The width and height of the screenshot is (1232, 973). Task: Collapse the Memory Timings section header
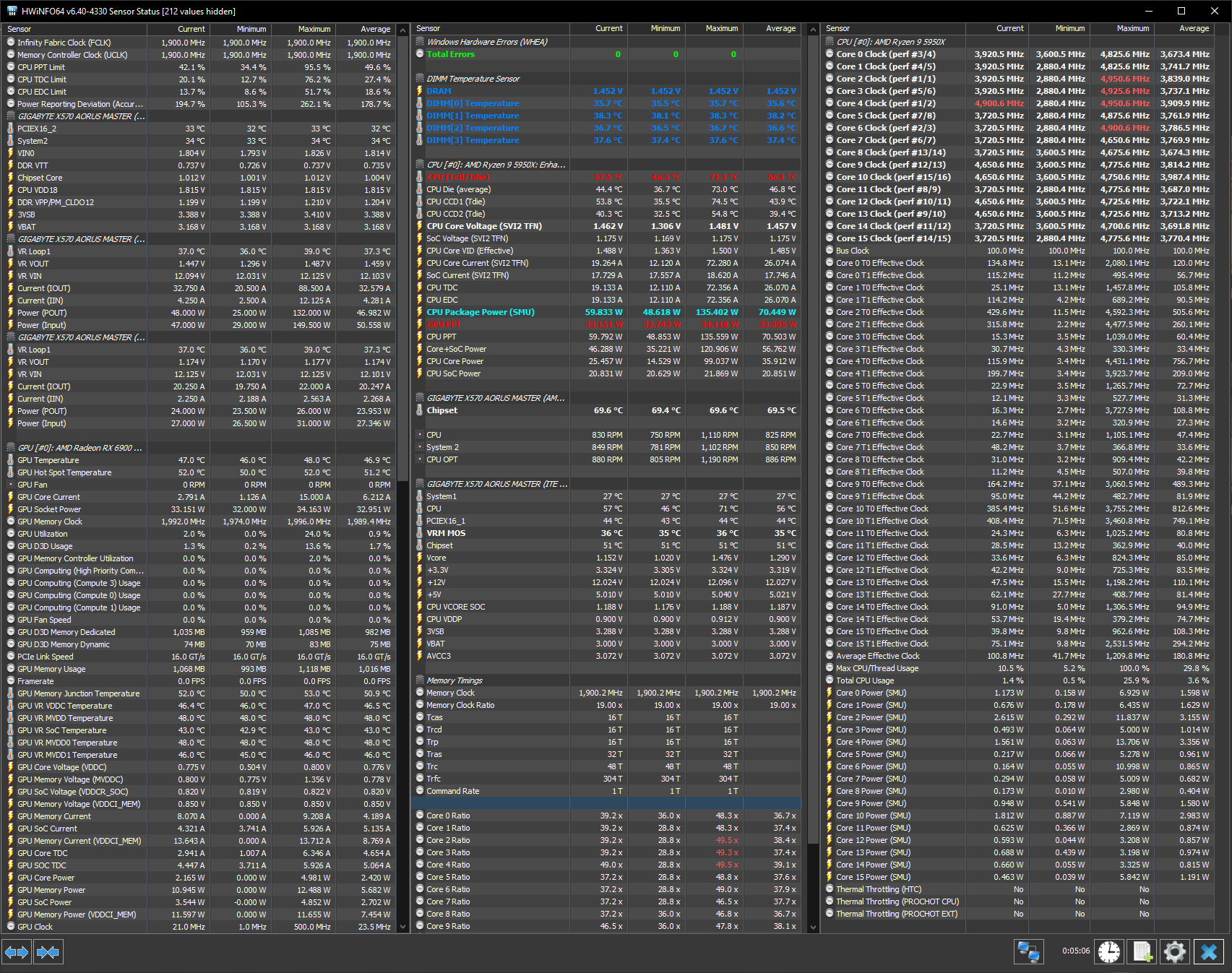click(453, 680)
